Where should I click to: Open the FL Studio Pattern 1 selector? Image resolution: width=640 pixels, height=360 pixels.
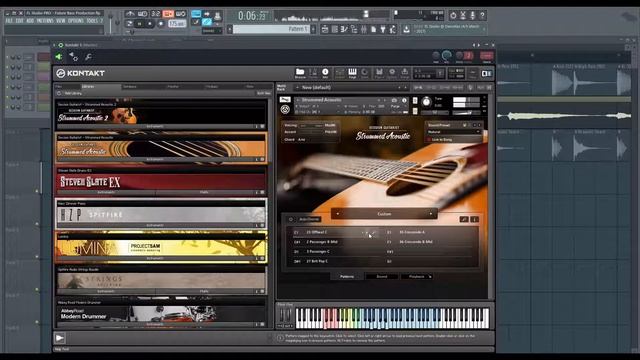272,29
